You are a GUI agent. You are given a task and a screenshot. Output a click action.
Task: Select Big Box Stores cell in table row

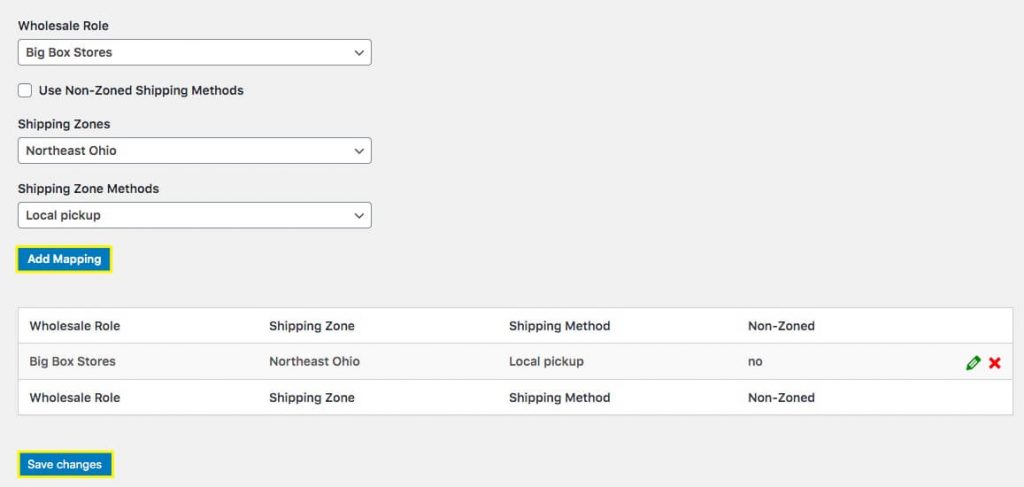tap(72, 361)
